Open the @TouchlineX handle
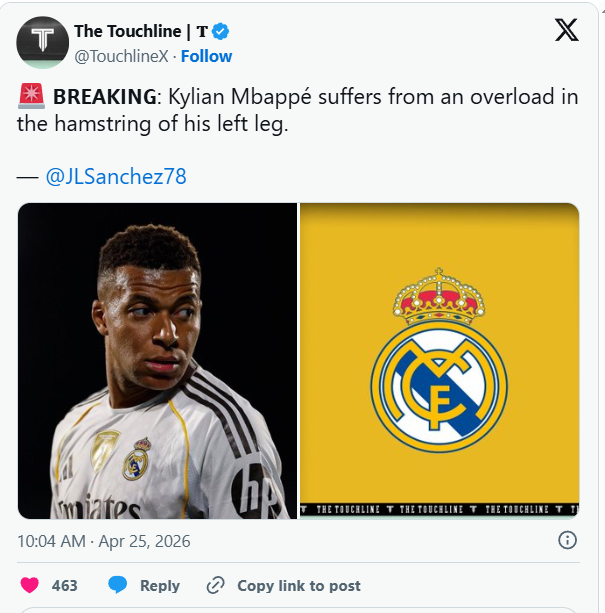Screen dimensions: 605x613 122,56
